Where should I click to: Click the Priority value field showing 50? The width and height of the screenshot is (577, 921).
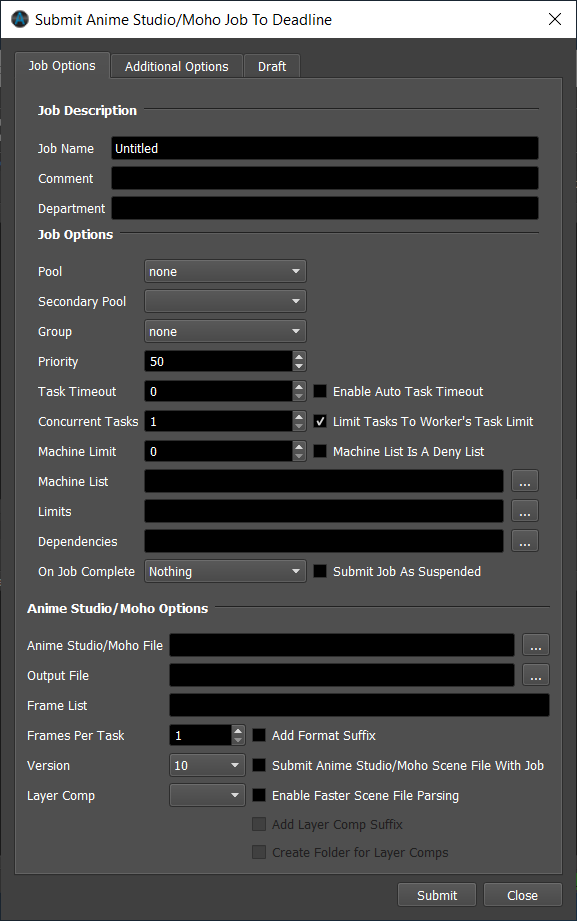tap(219, 361)
